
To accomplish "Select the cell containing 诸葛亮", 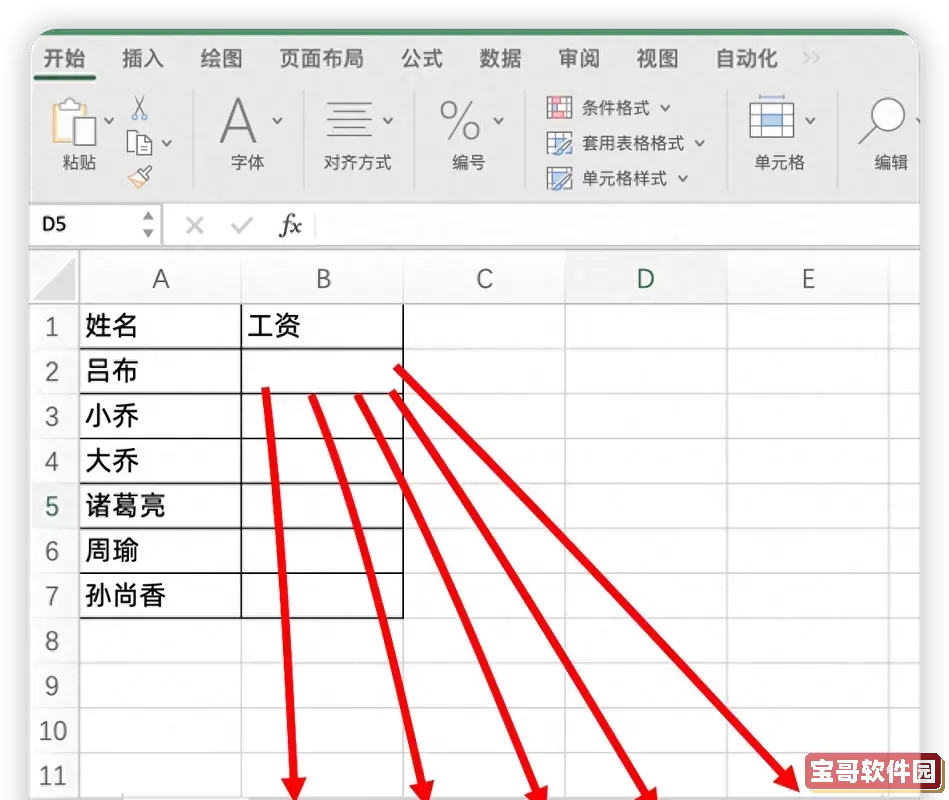I will click(160, 506).
